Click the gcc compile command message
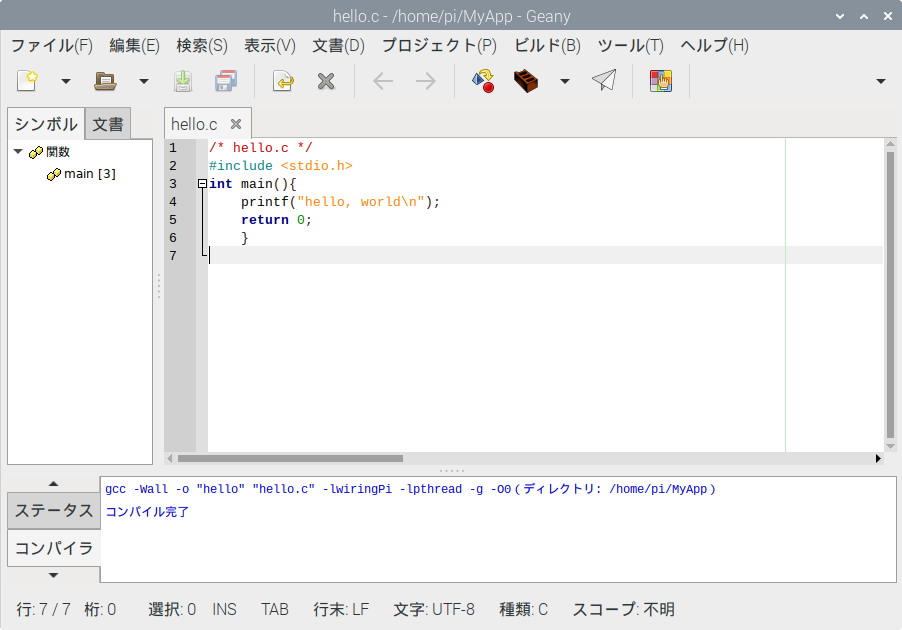 tap(410, 489)
